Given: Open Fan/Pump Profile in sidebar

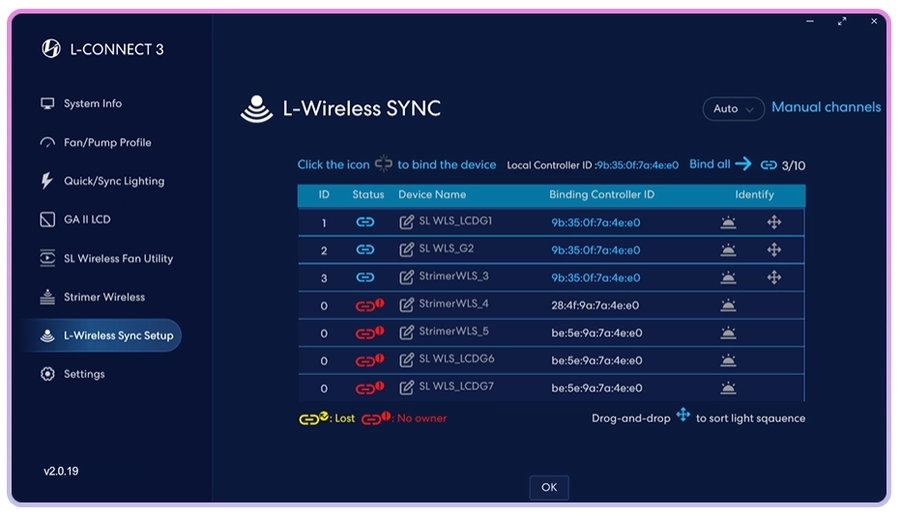Looking at the screenshot, I should click(x=107, y=142).
